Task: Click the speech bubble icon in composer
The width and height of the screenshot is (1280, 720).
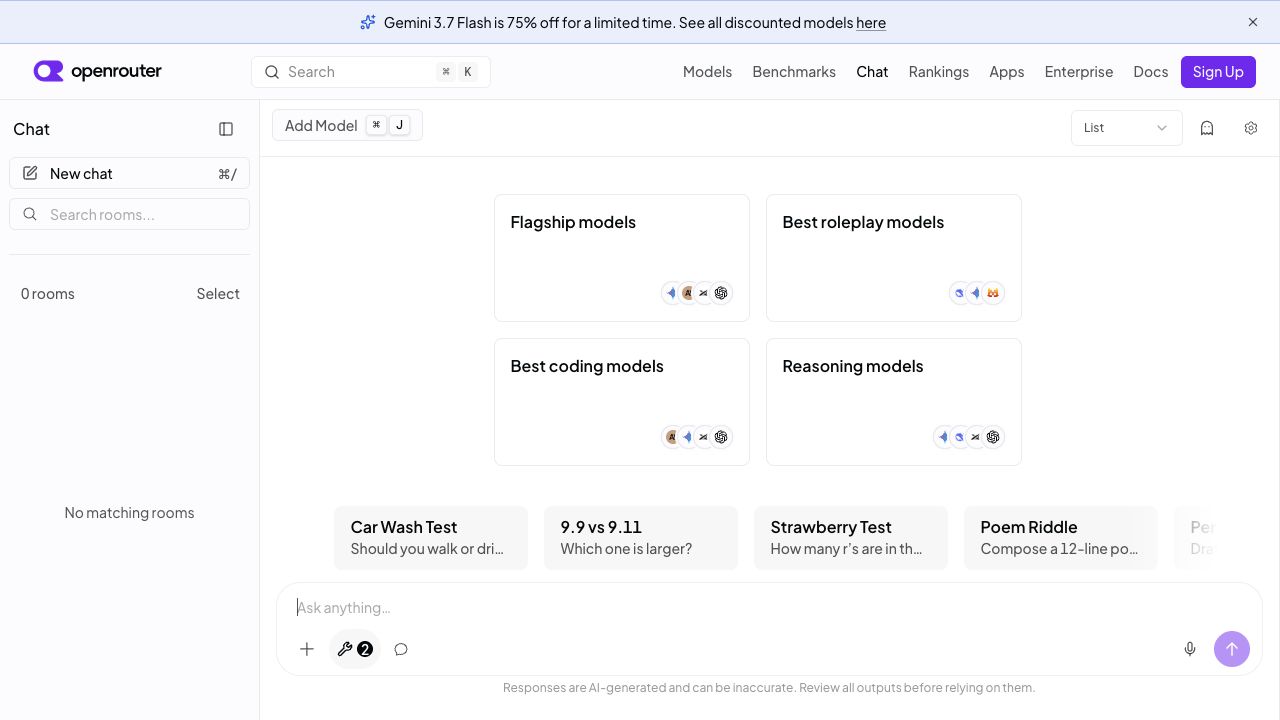Action: [401, 649]
